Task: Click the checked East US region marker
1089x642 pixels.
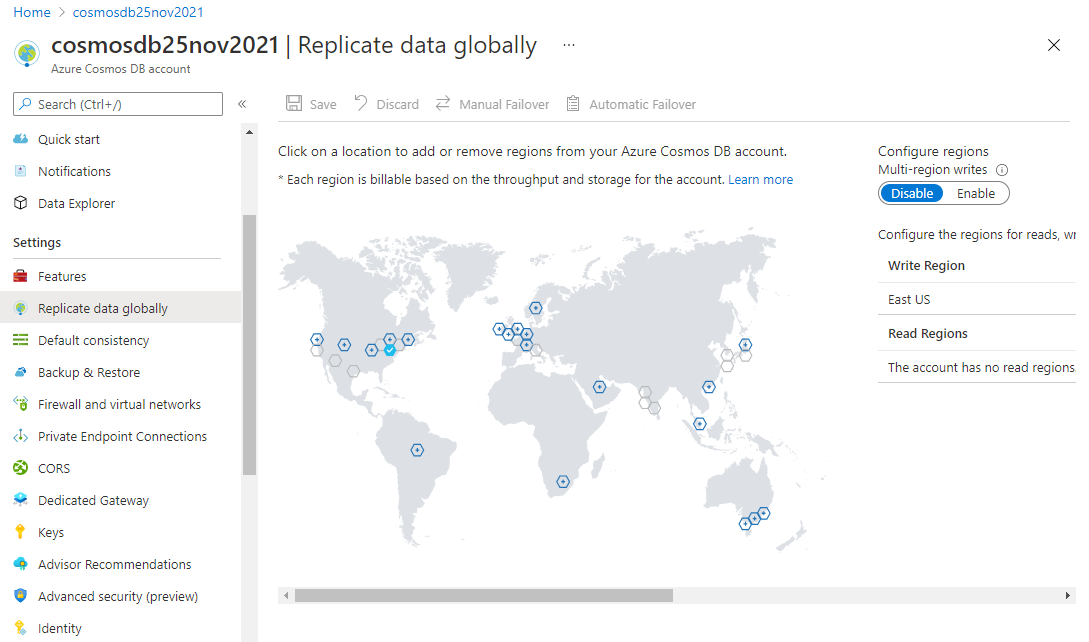Action: click(x=390, y=350)
